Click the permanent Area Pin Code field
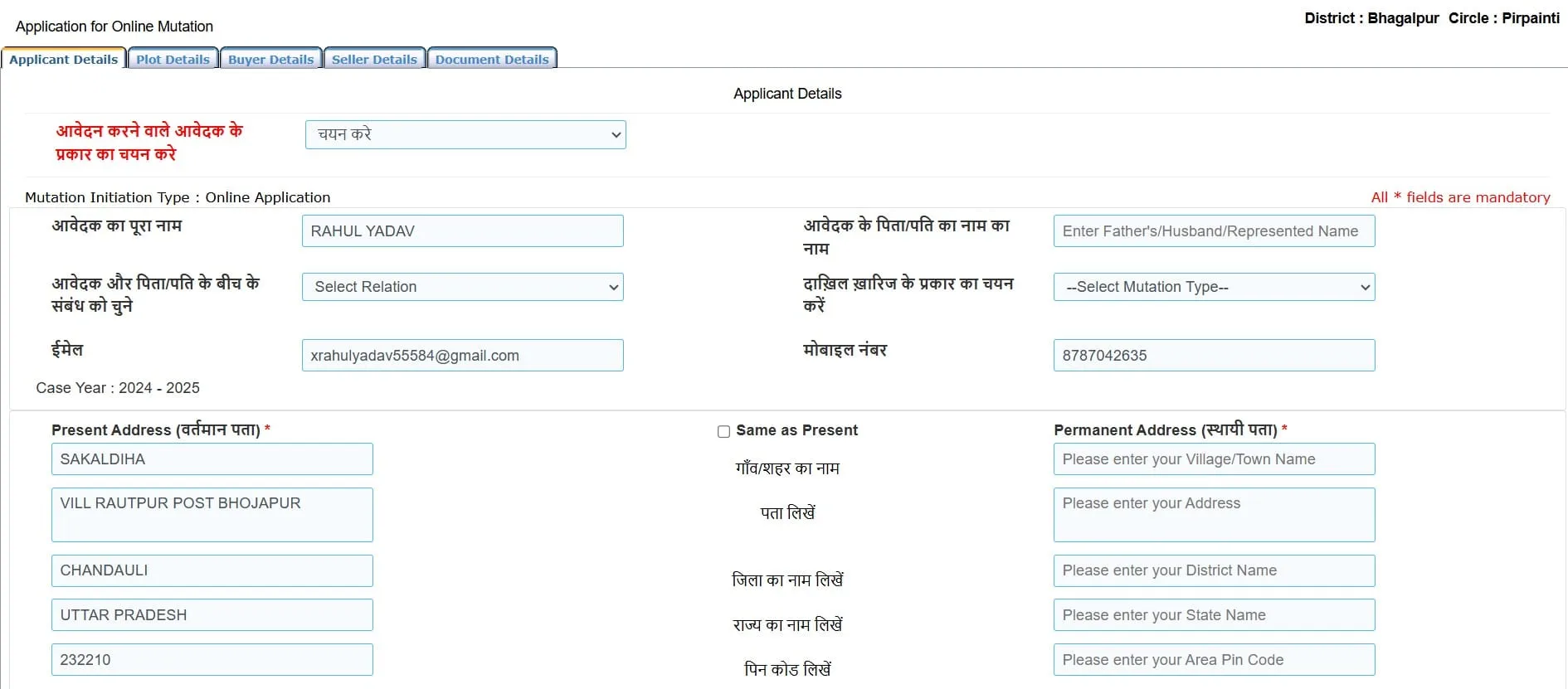Image resolution: width=1568 pixels, height=689 pixels. coord(1214,659)
